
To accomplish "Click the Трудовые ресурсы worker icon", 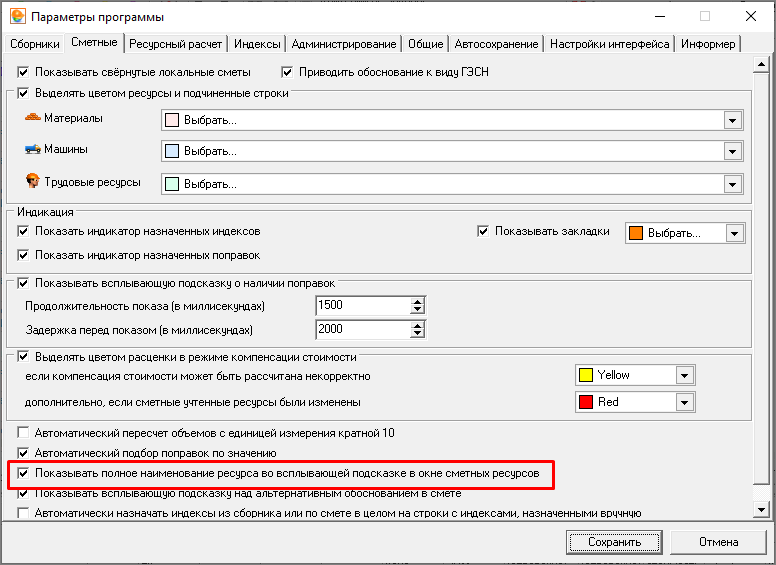I will tap(33, 182).
